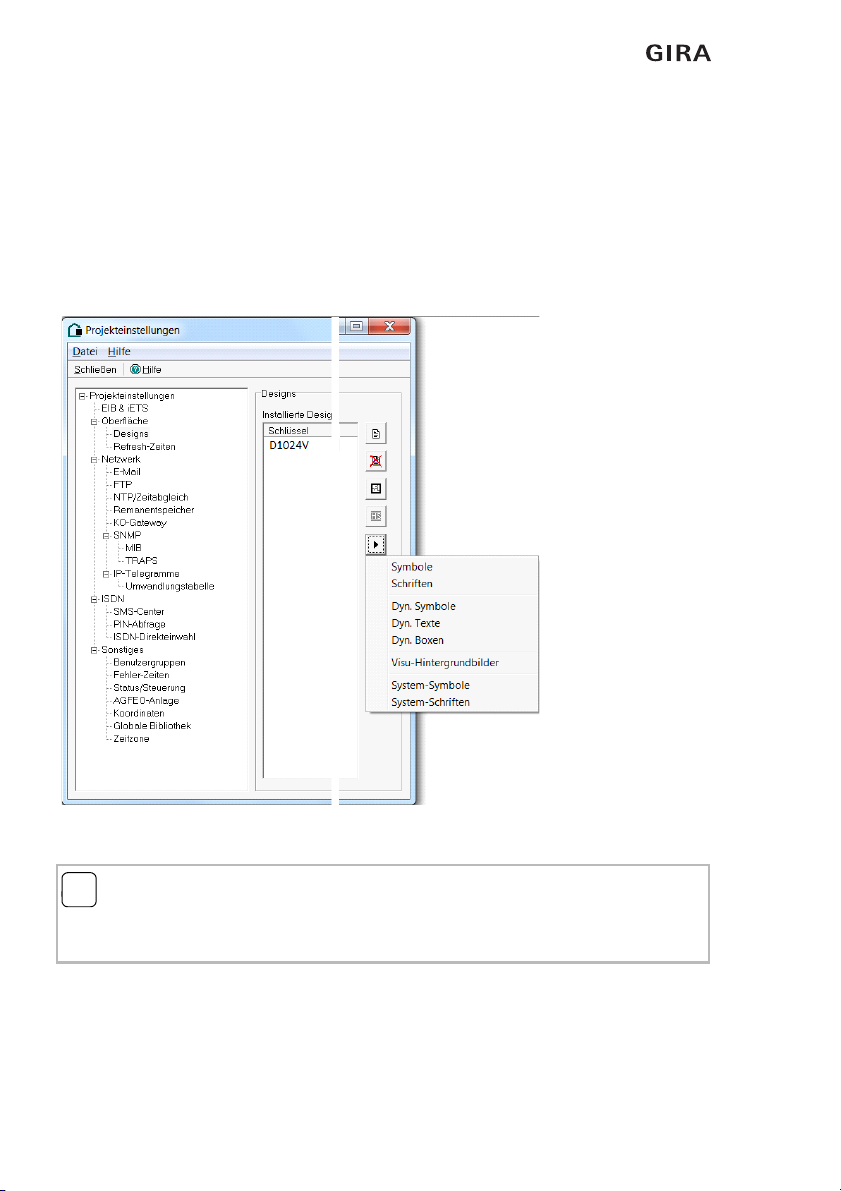Open the Hilfe menu in the menu bar
This screenshot has width=841, height=1191.
point(119,352)
